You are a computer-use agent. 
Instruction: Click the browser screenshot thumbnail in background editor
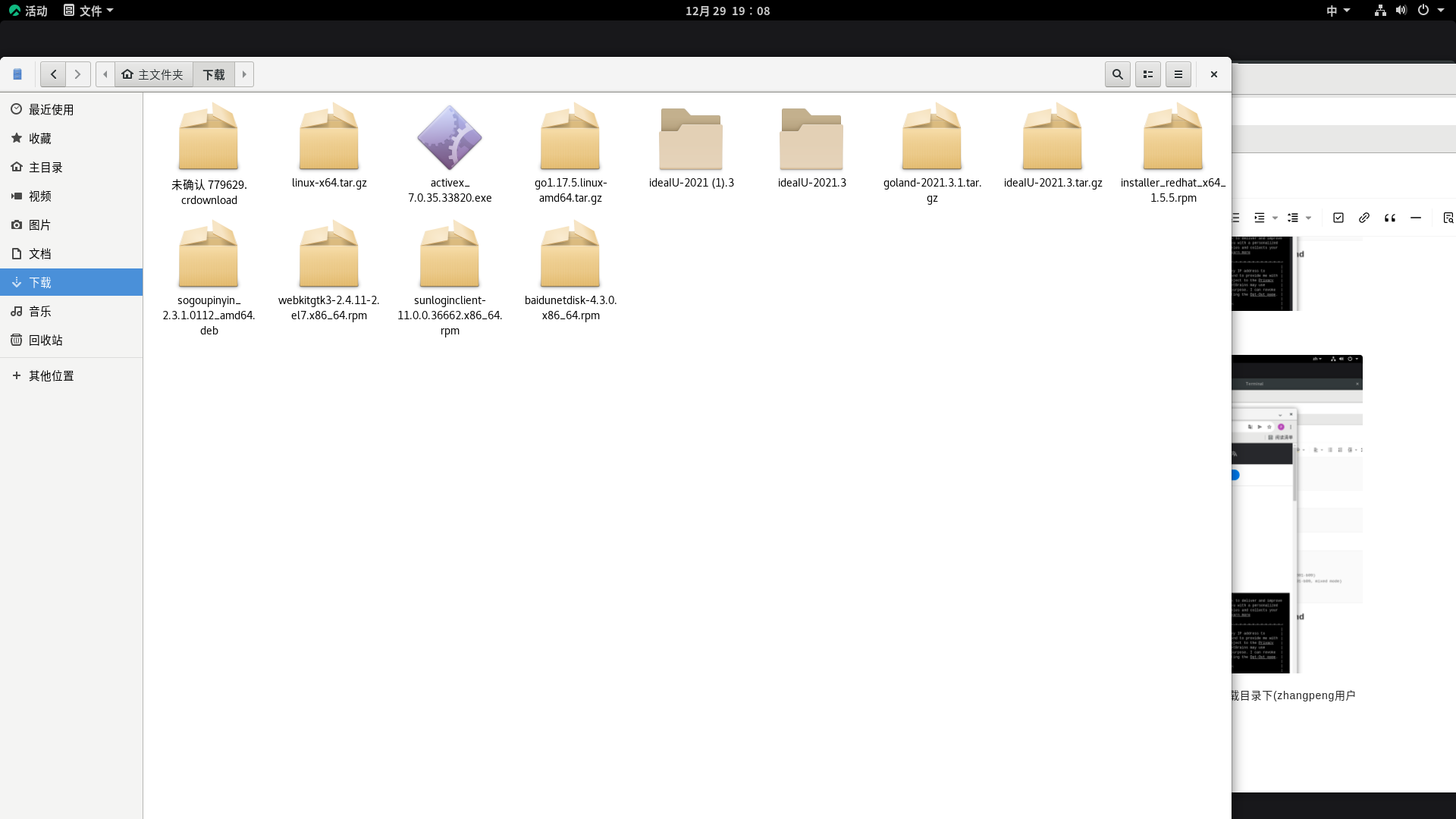[1298, 514]
